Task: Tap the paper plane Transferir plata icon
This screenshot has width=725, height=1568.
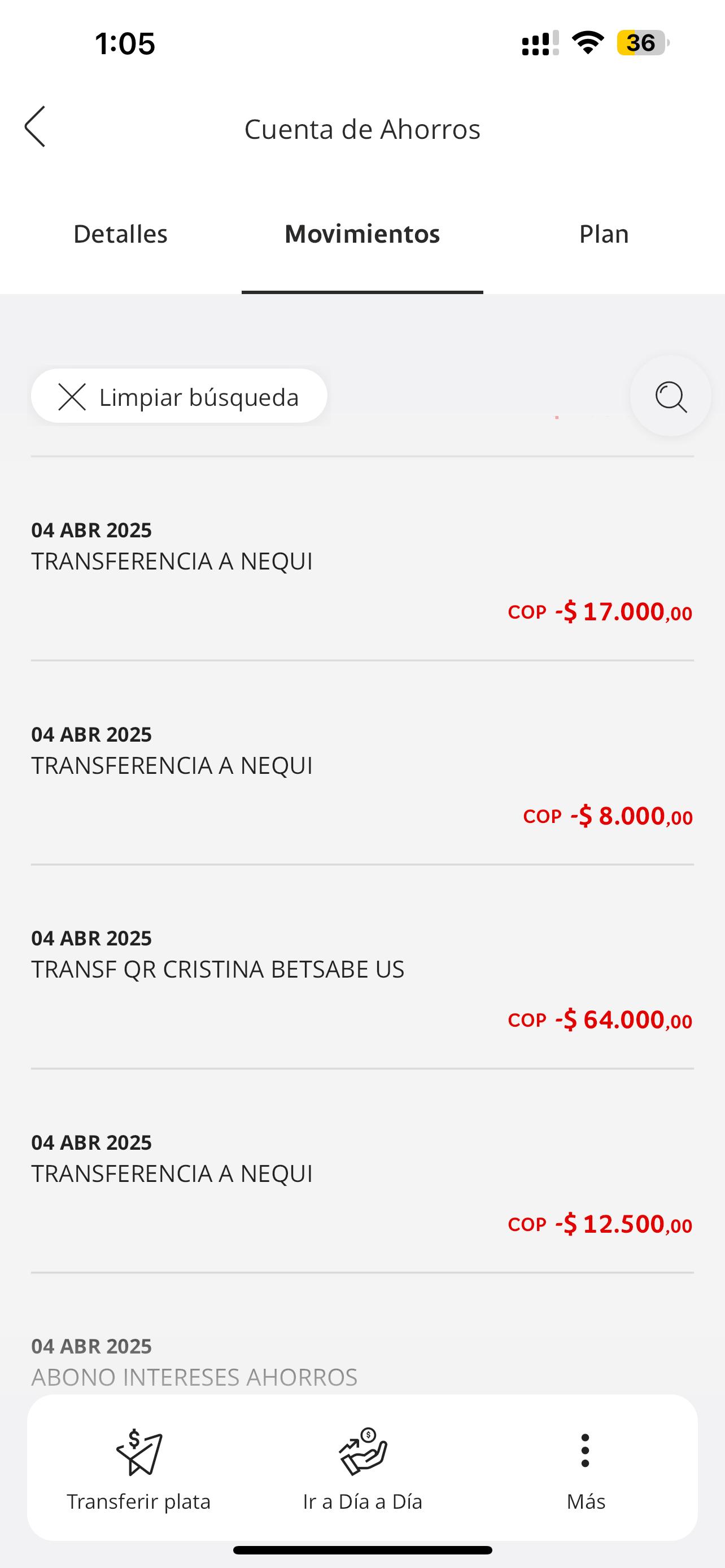Action: 139,1452
